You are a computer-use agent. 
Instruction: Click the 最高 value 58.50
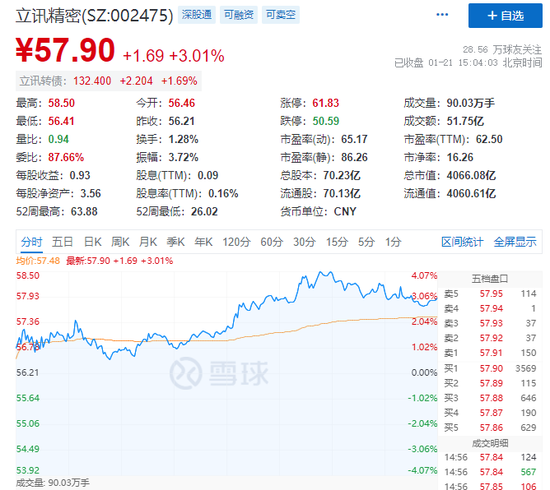[x=61, y=103]
